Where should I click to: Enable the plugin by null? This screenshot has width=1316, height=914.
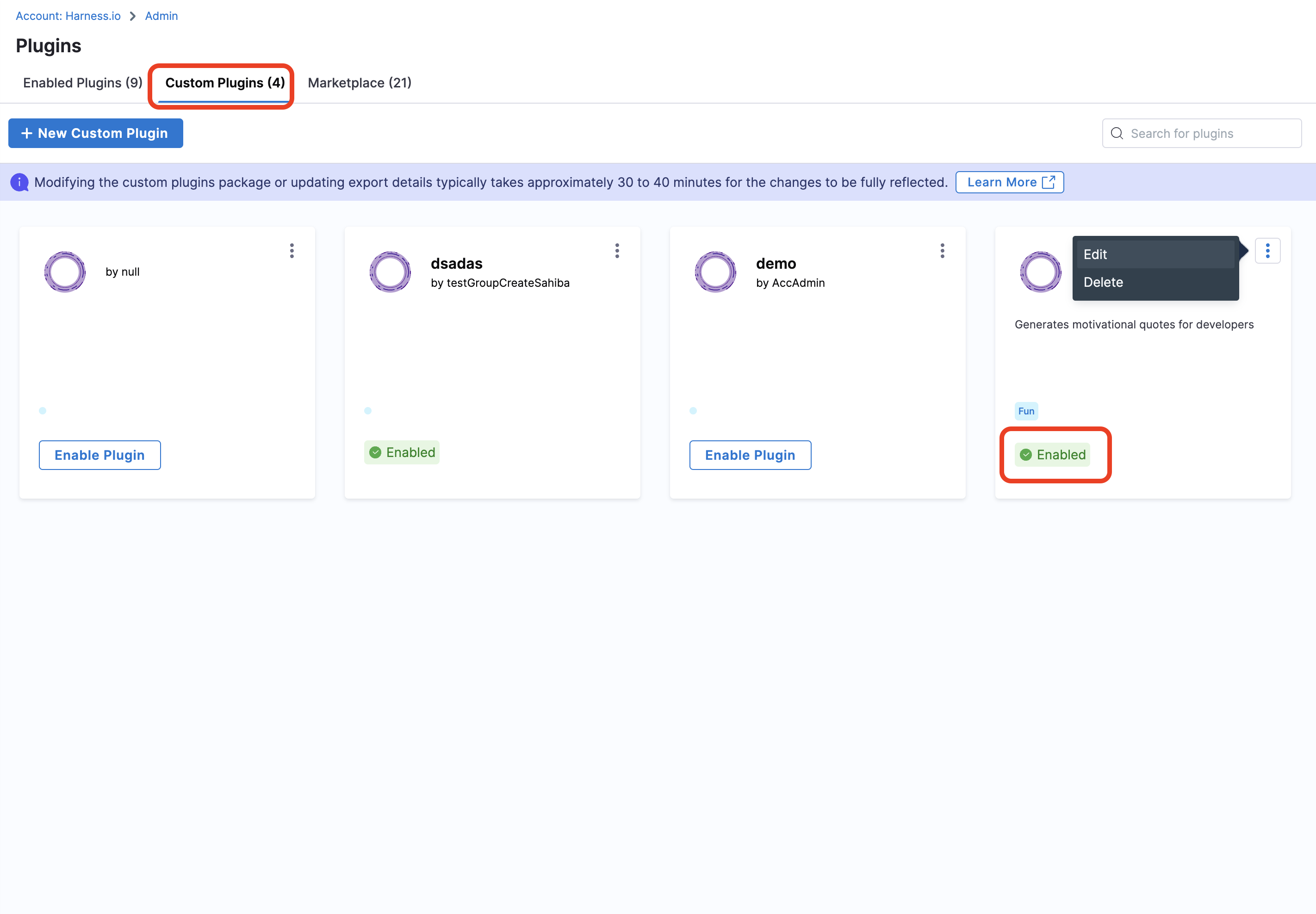click(x=99, y=455)
